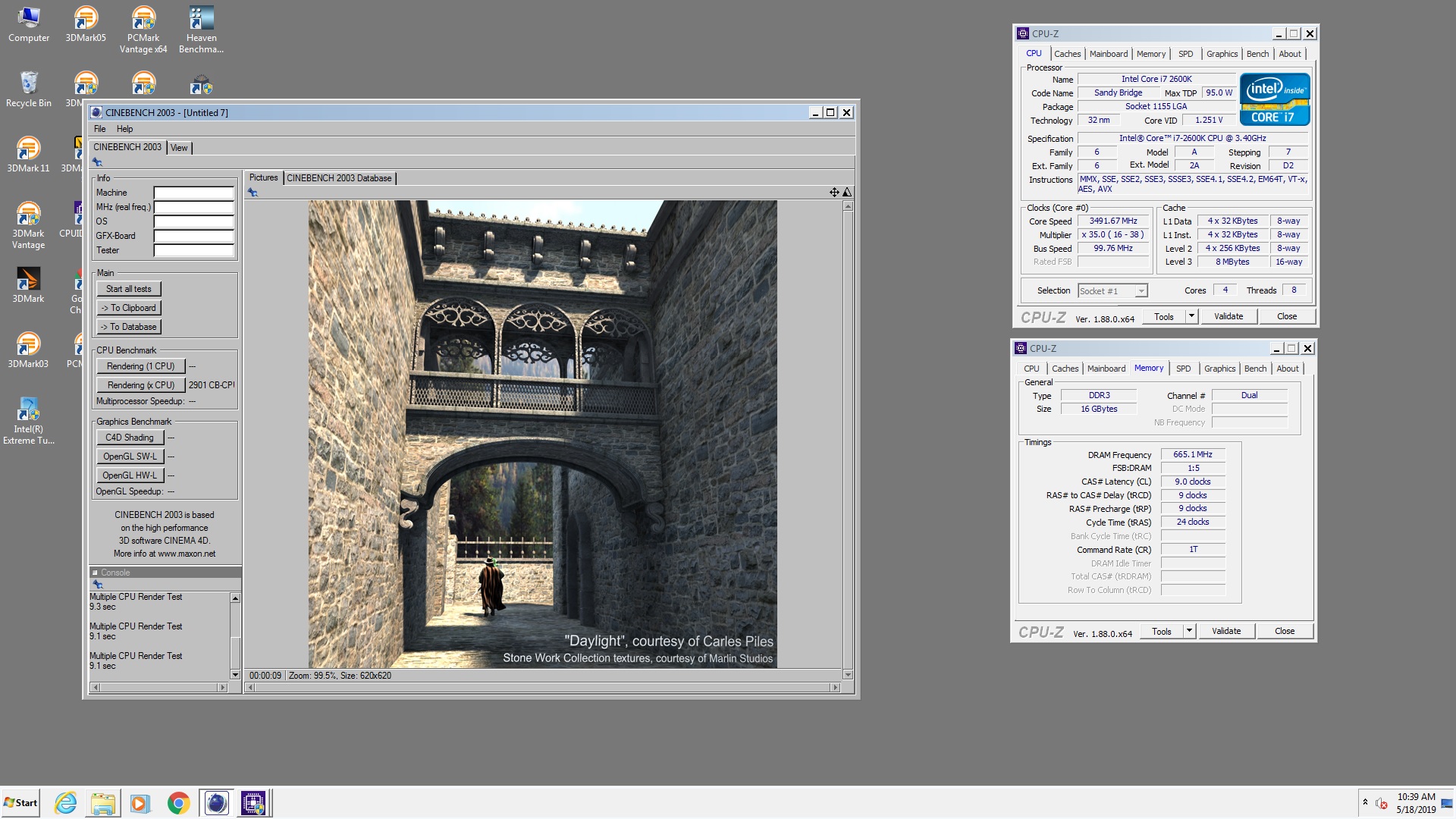The height and width of the screenshot is (819, 1456).
Task: Click the pin icon in Console panel
Action: point(97,585)
